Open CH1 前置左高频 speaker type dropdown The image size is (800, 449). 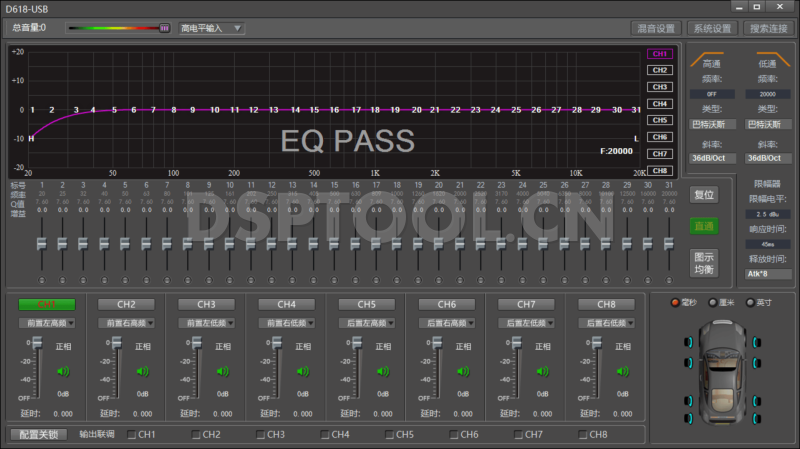[x=49, y=323]
